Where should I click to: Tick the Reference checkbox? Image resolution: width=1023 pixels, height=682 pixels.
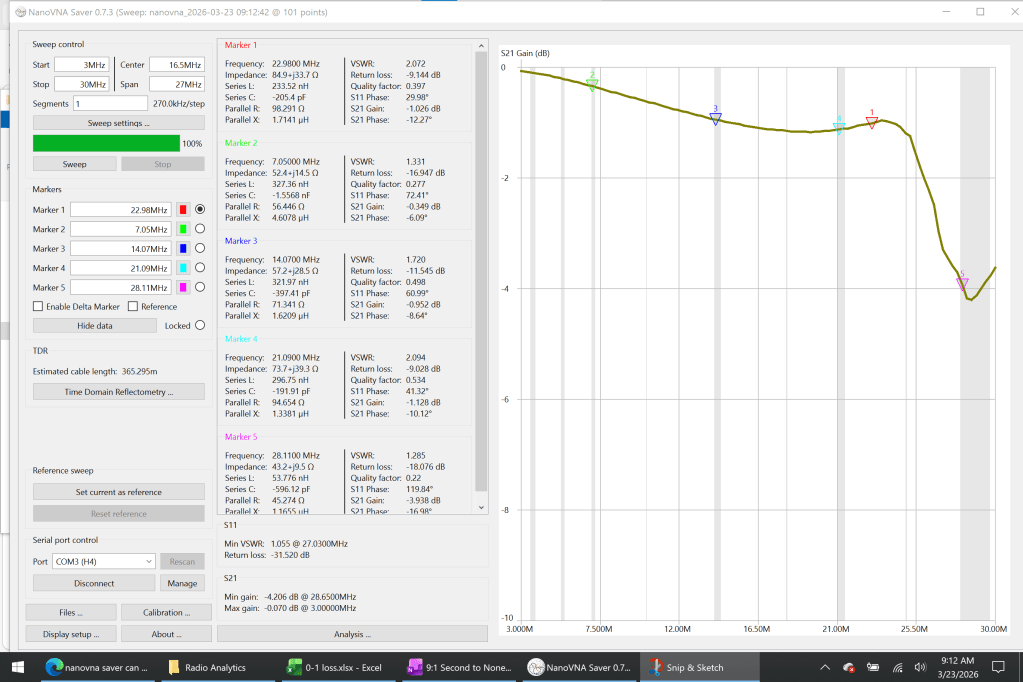click(133, 307)
